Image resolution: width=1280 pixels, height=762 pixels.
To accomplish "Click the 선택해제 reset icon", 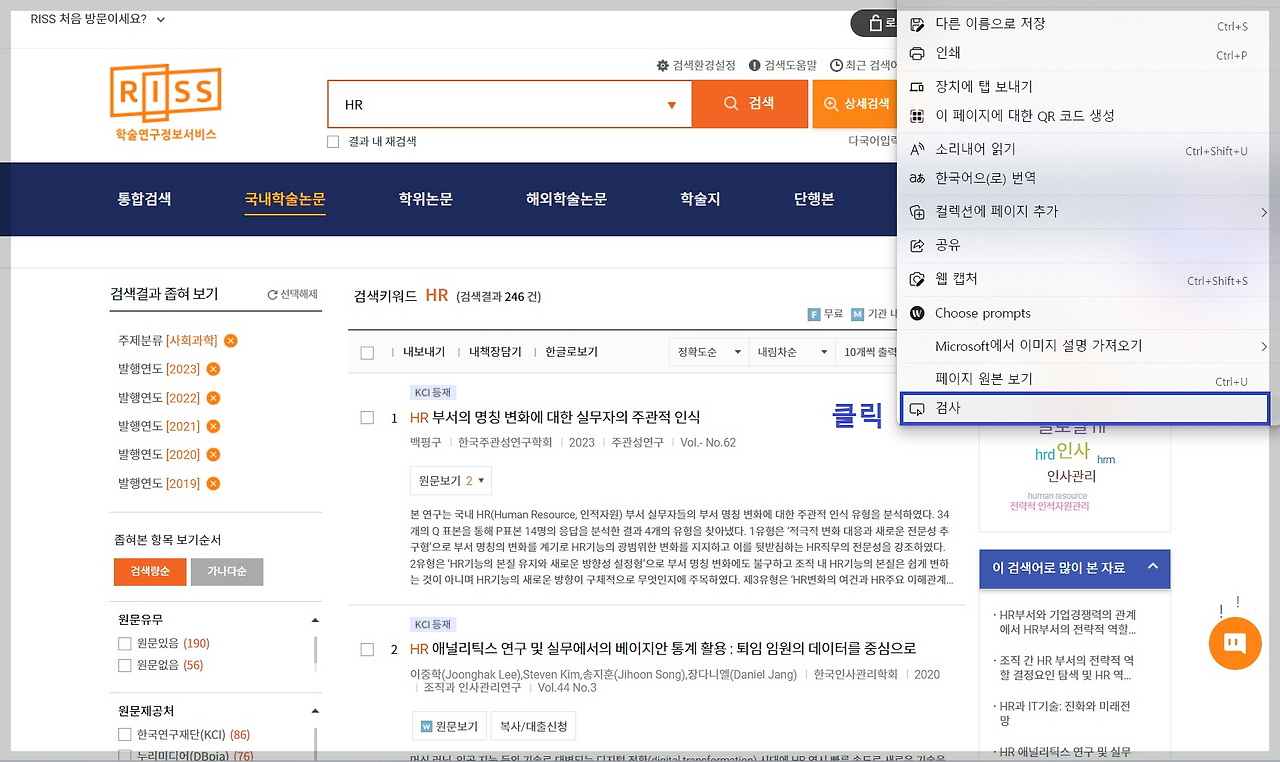I will point(272,295).
